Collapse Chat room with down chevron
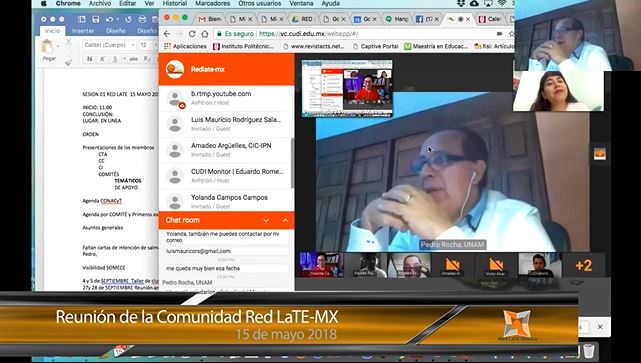Image resolution: width=641 pixels, height=363 pixels. [266, 220]
